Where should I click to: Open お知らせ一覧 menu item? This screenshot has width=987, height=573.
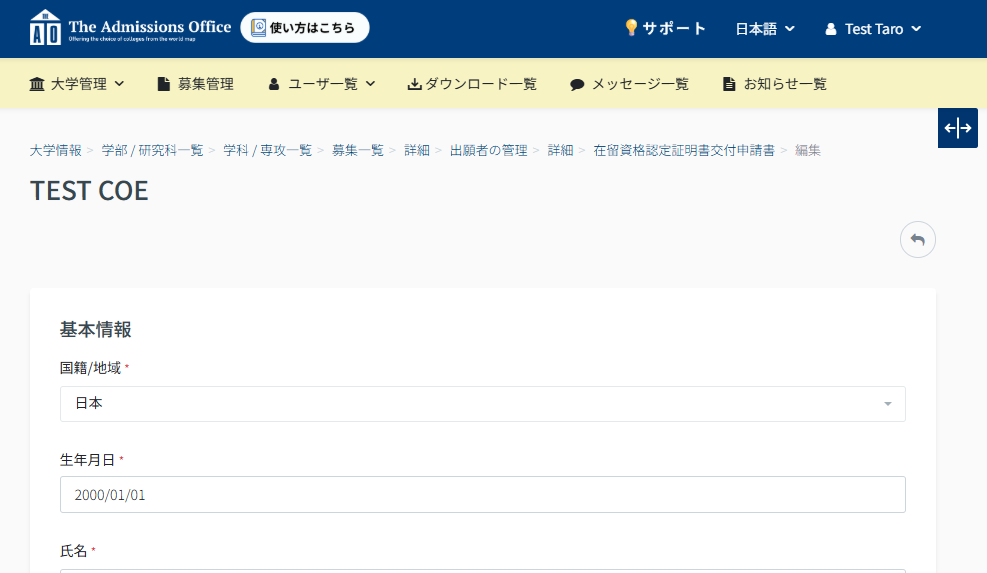774,84
